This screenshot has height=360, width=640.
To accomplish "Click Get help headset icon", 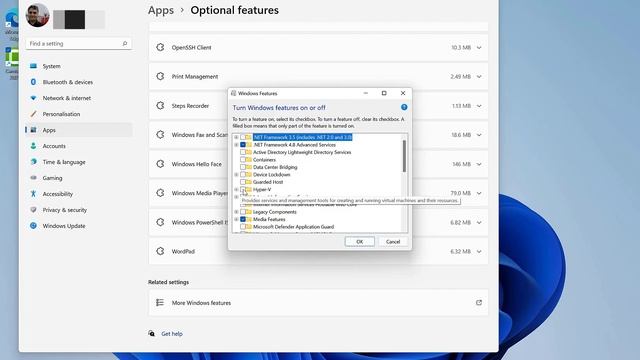I will 151,333.
